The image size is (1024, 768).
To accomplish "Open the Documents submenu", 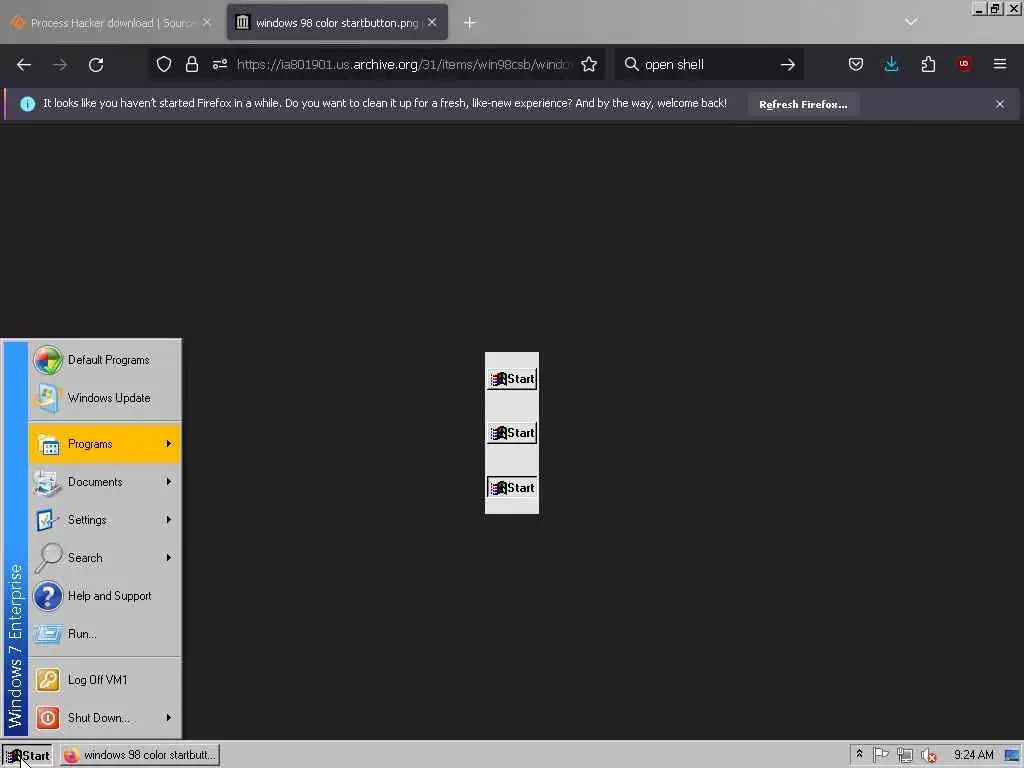I will (x=105, y=482).
